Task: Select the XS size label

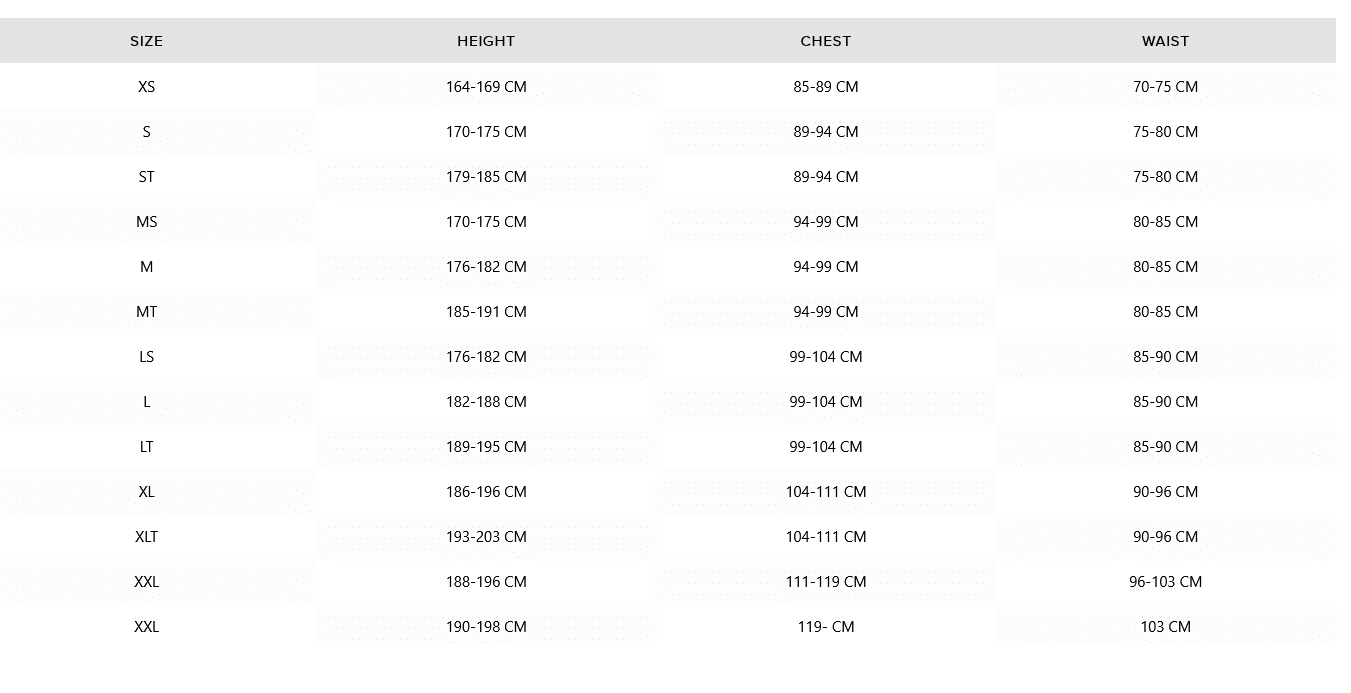Action: click(x=146, y=87)
